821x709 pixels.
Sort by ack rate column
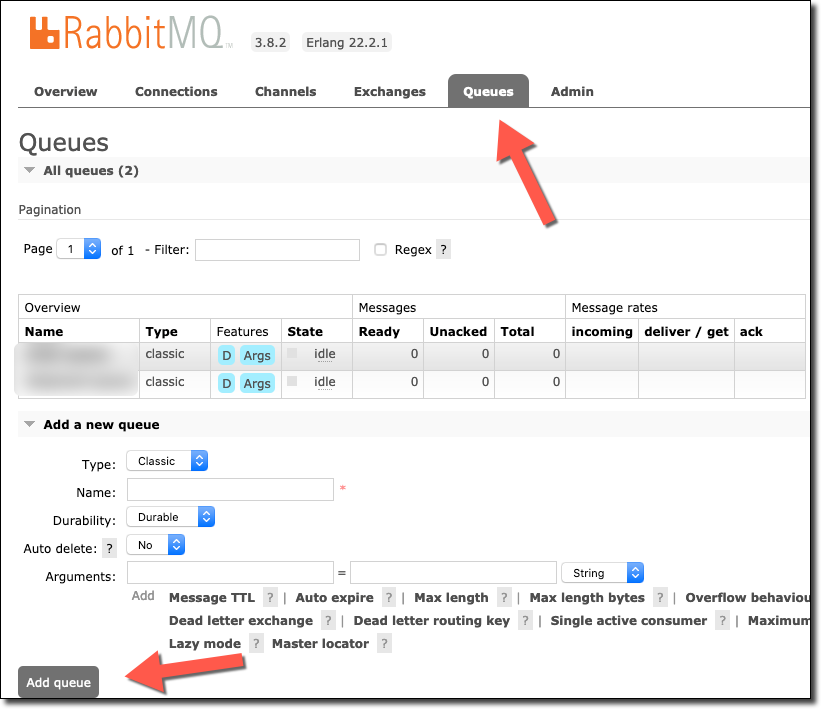point(751,331)
